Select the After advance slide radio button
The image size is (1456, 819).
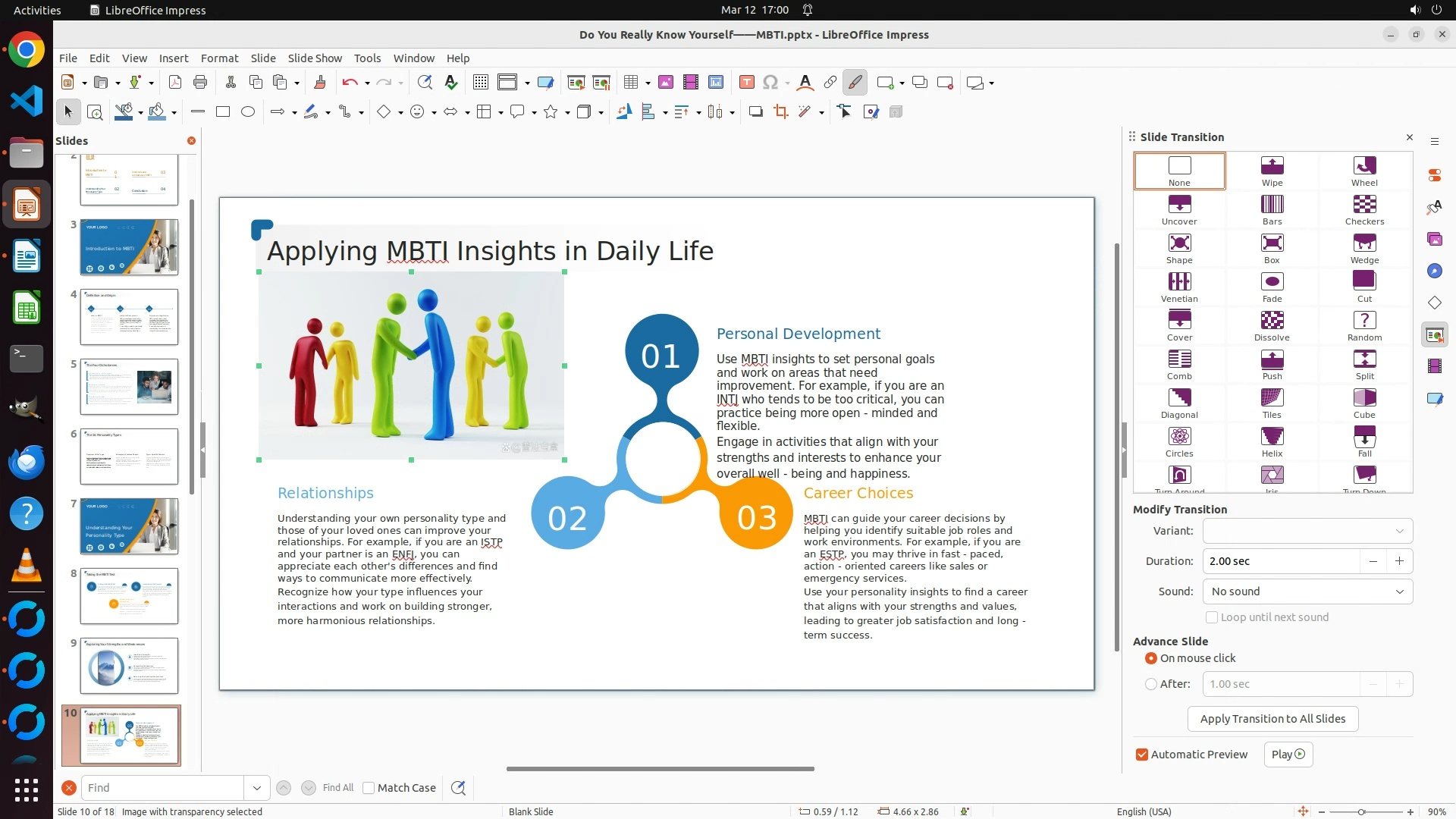pos(1151,684)
